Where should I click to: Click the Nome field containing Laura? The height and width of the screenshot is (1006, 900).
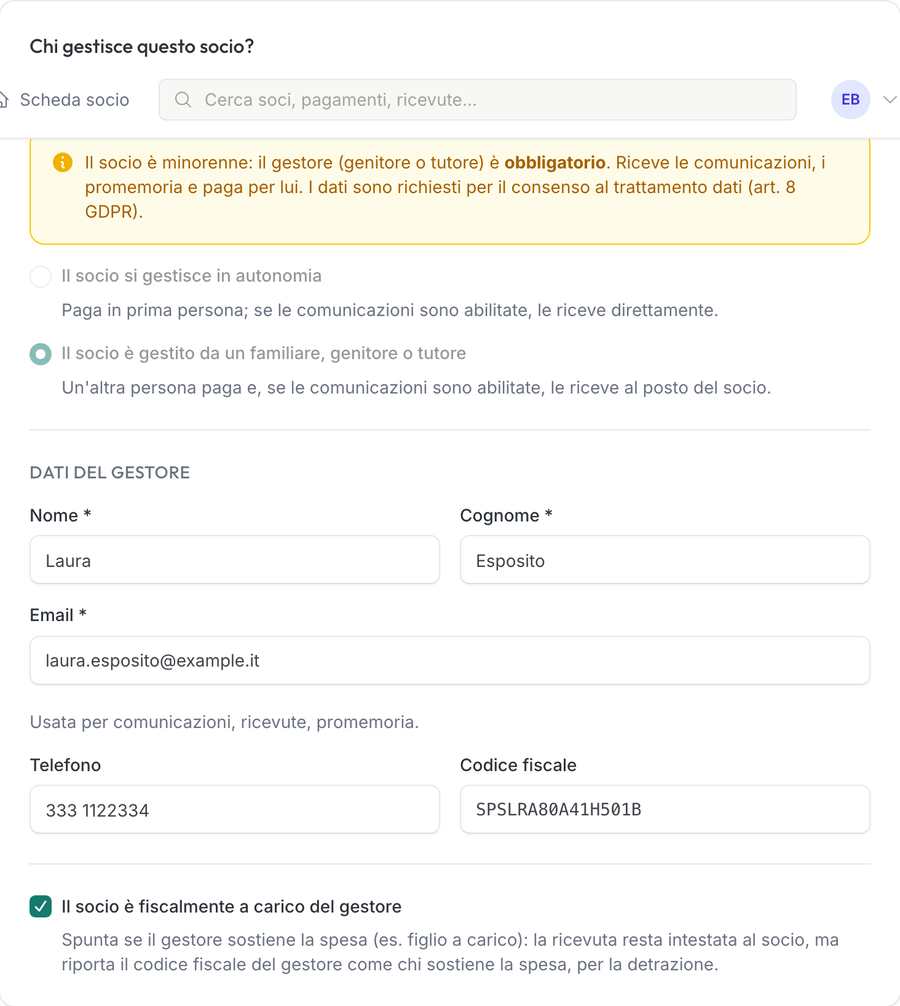click(x=235, y=560)
